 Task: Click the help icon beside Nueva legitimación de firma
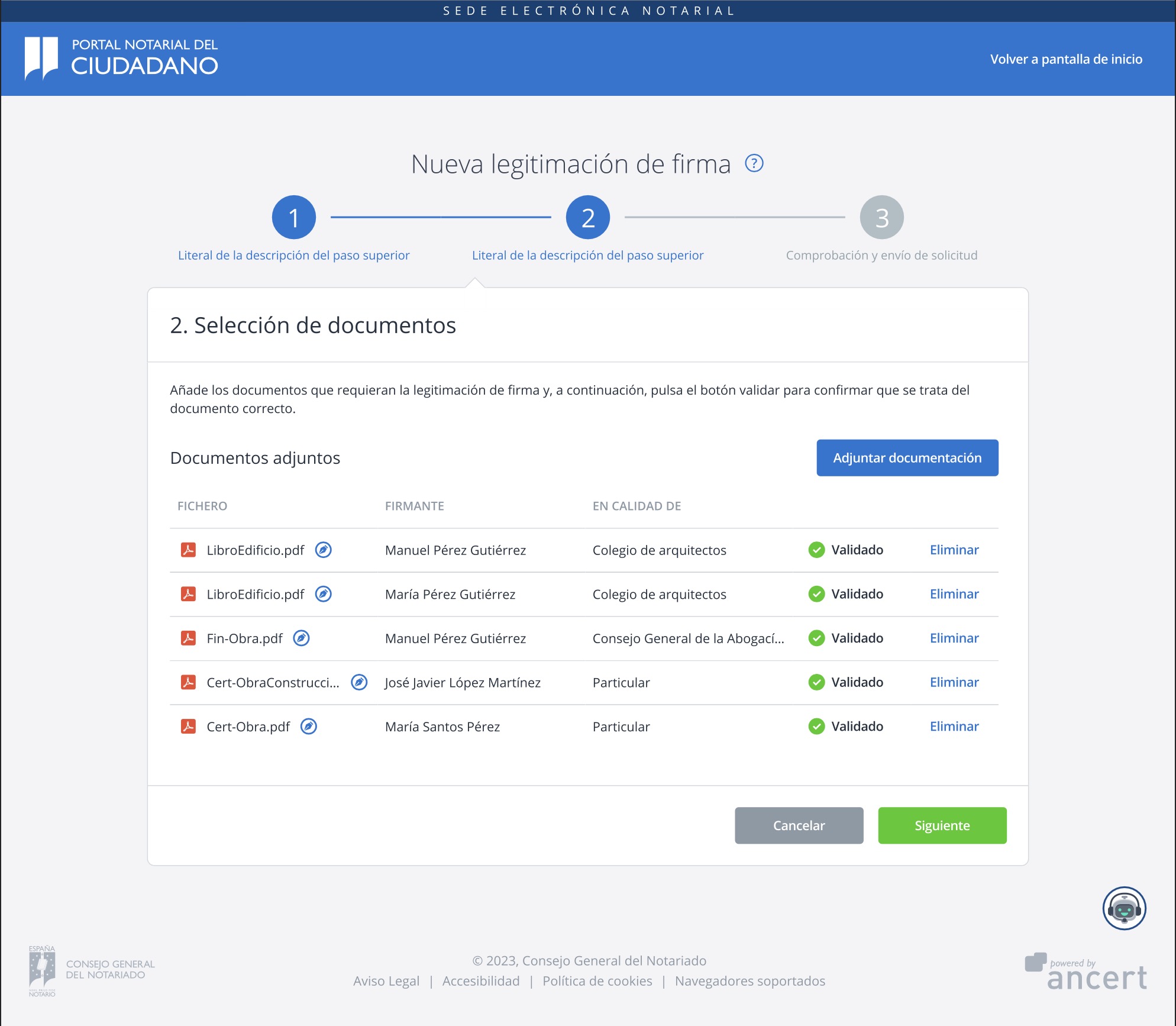click(754, 163)
